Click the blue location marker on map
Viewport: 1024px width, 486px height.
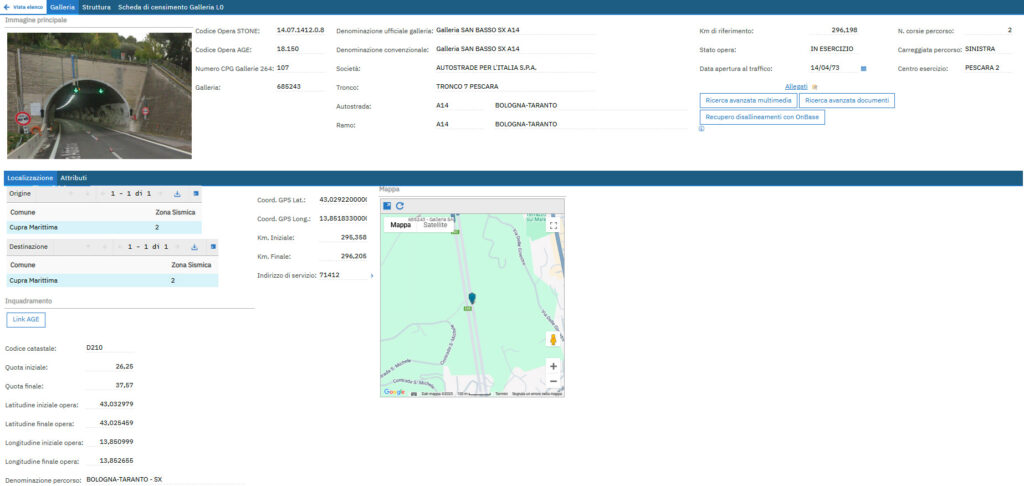pyautogui.click(x=472, y=299)
